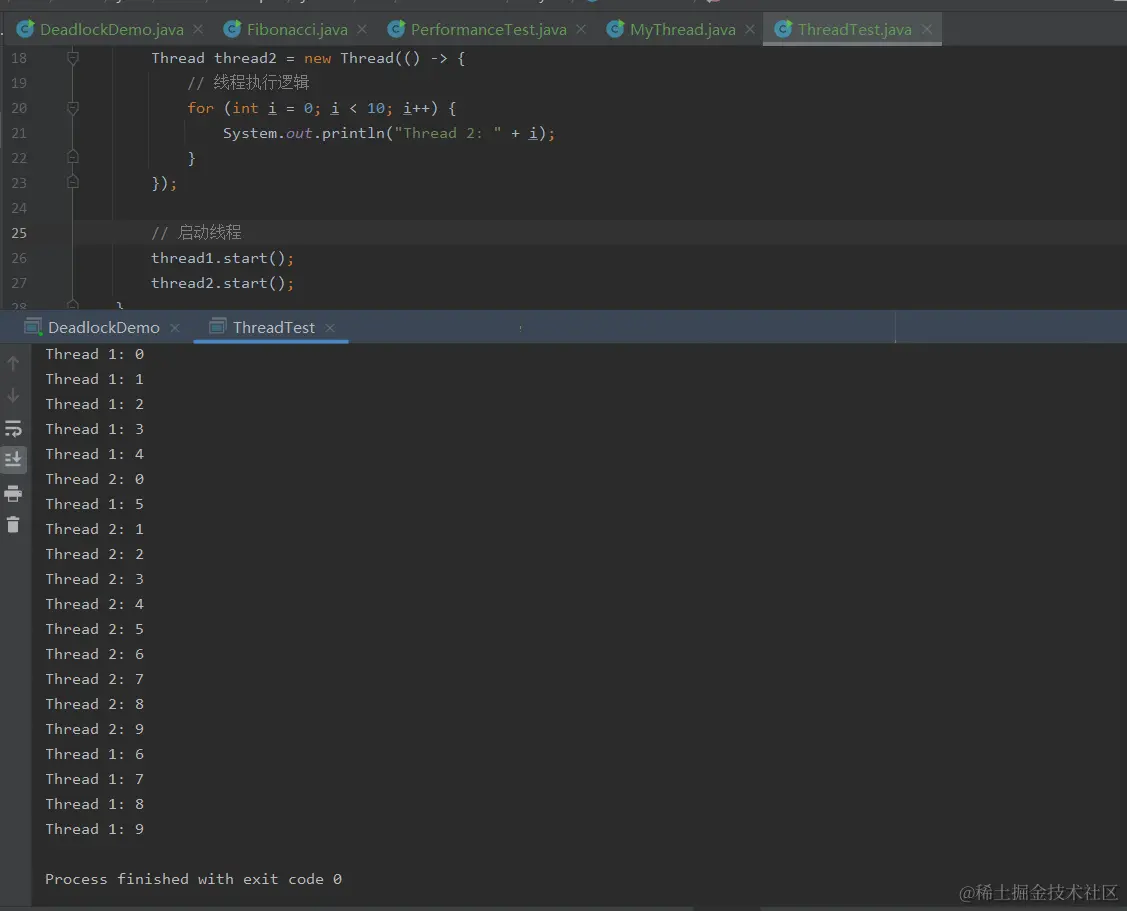Click console line "Thread 1: 5"

click(94, 504)
